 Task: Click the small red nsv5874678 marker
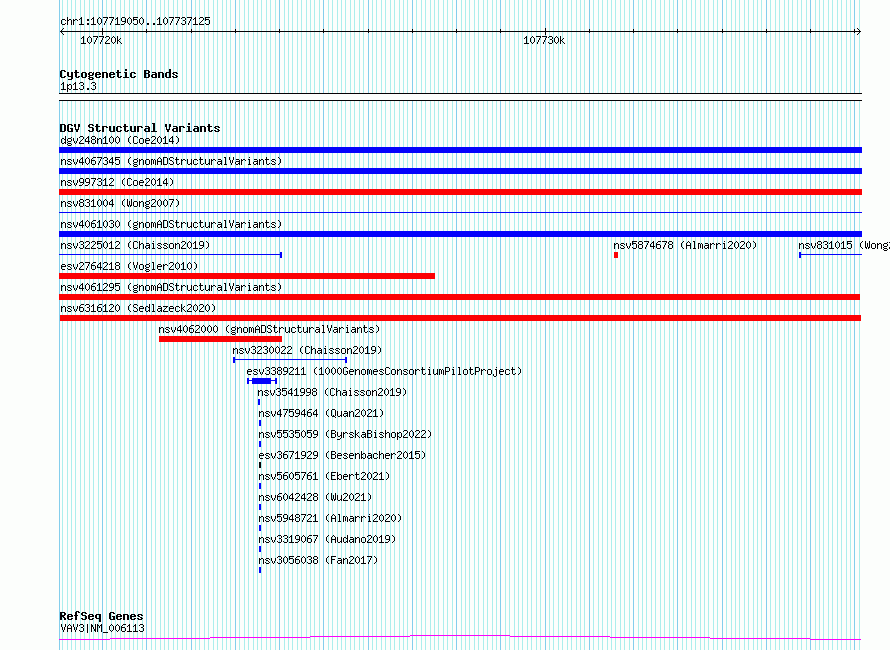(616, 255)
